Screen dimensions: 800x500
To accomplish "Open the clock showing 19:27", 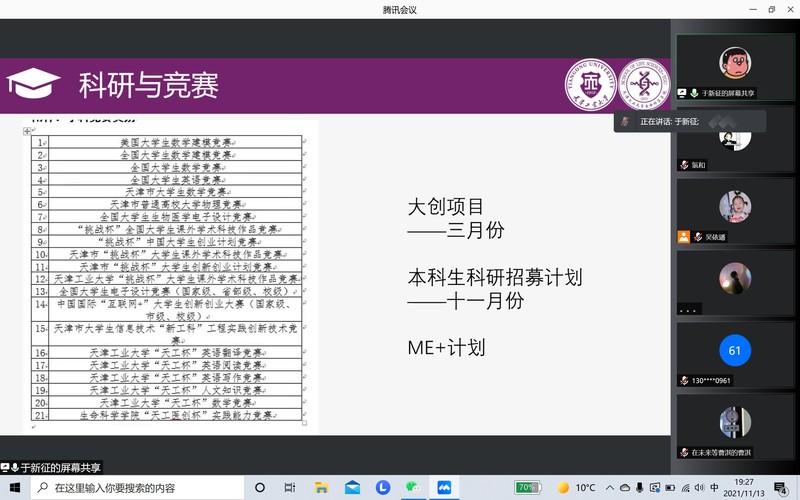I will pyautogui.click(x=744, y=488).
